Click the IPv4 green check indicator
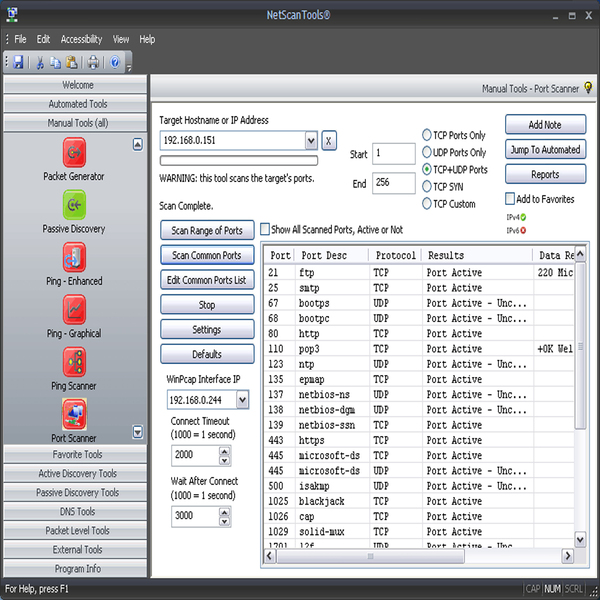600x600 pixels. coord(523,217)
